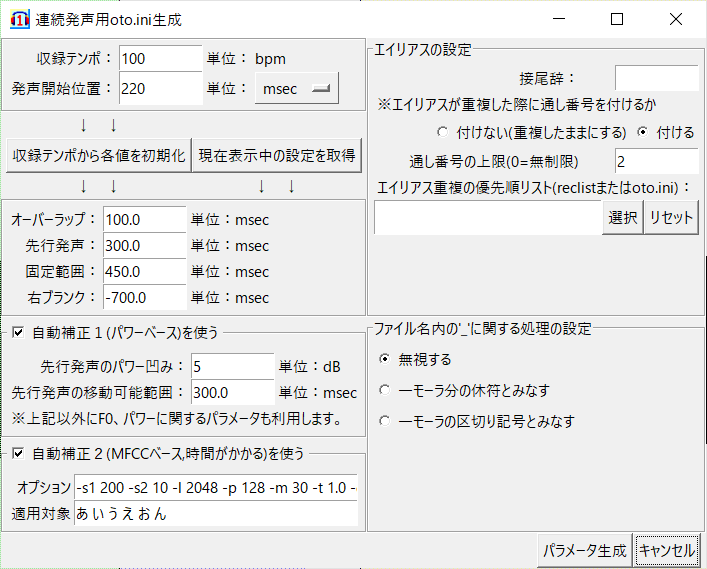
Task: Select 一モーラ分の休符とみなす radio button
Action: pos(385,390)
